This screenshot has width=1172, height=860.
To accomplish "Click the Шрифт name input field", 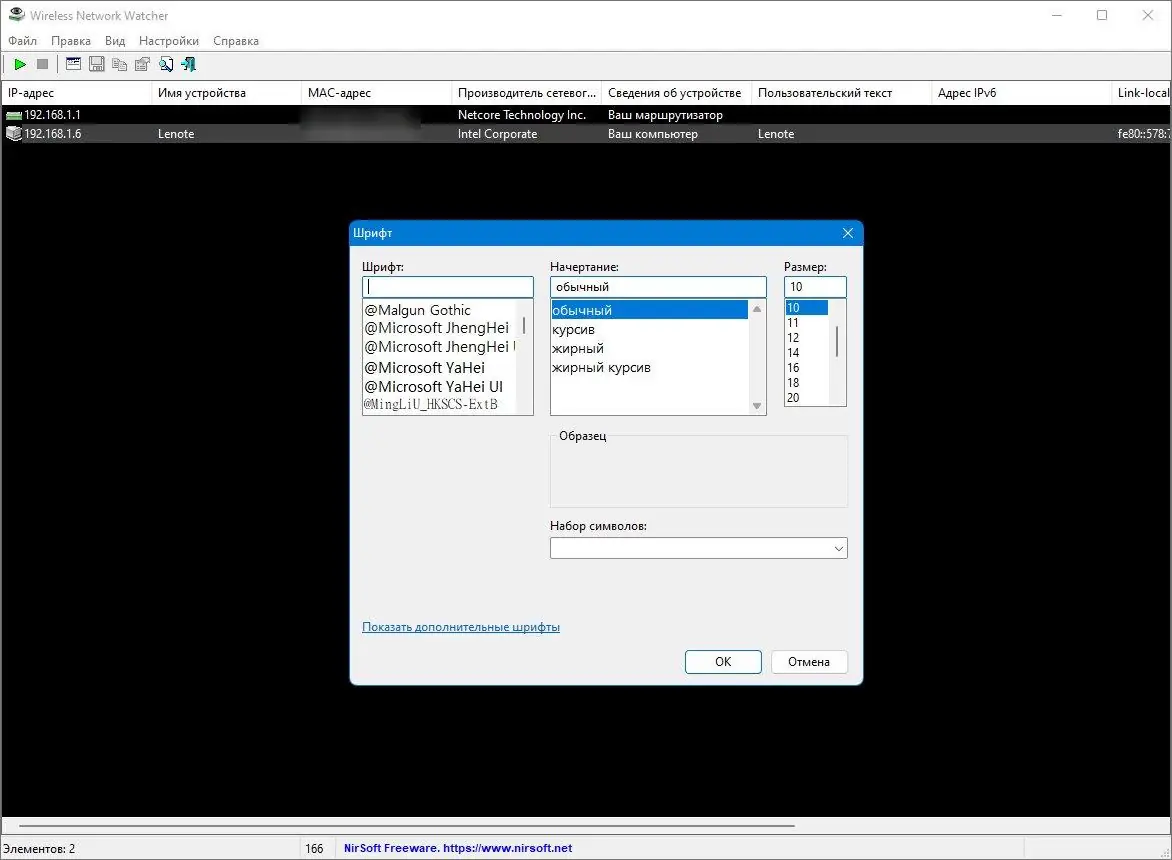I will click(448, 287).
